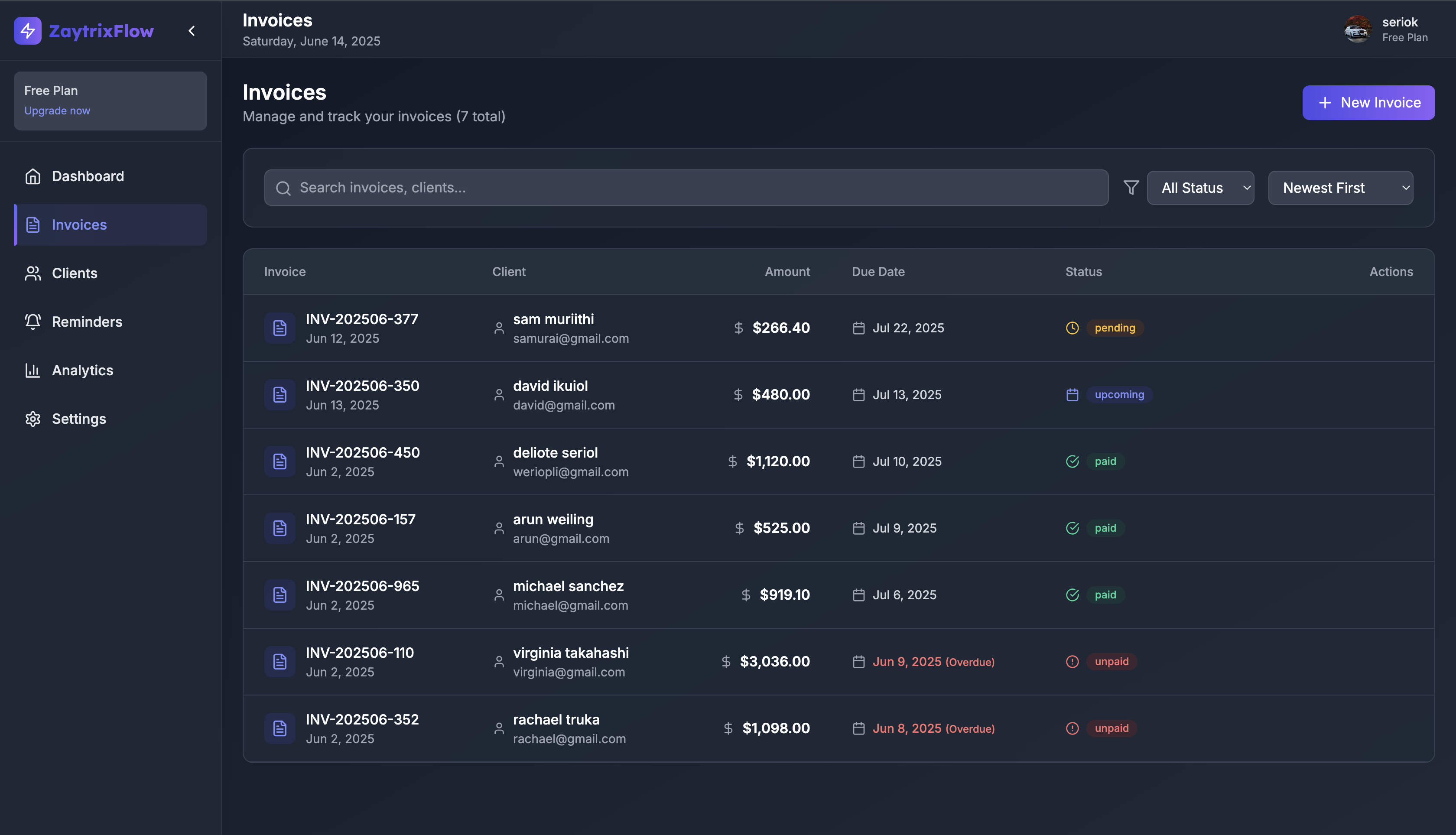This screenshot has width=1456, height=835.
Task: Click the New Invoice button
Action: click(1368, 103)
